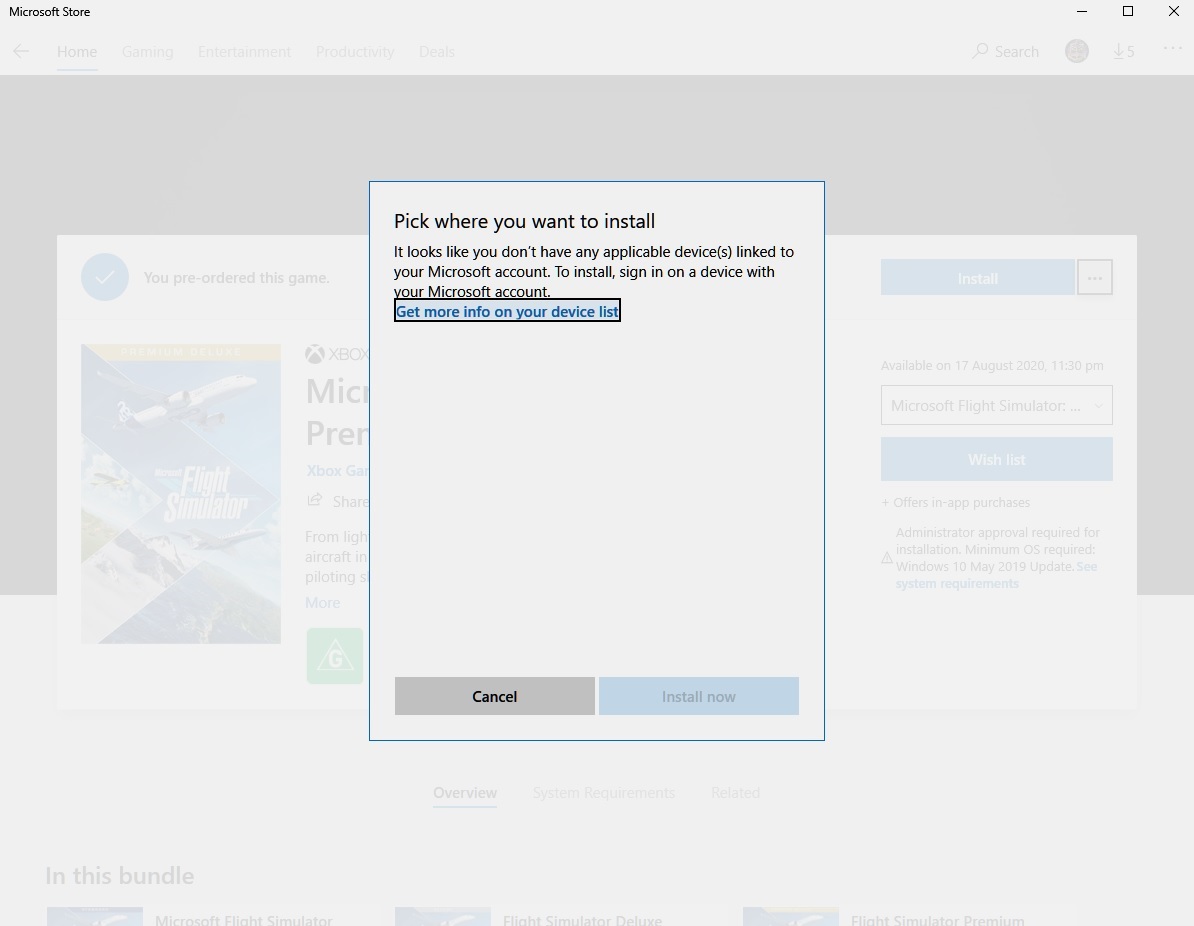Screen dimensions: 1194x926
Task: Open Get more info on your device list
Action: pyautogui.click(x=507, y=311)
